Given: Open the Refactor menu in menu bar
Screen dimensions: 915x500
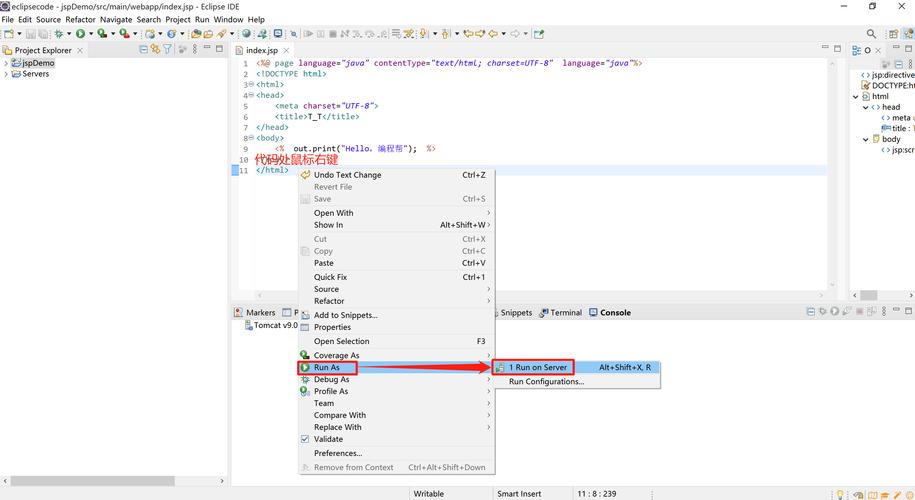Looking at the screenshot, I should [x=81, y=19].
